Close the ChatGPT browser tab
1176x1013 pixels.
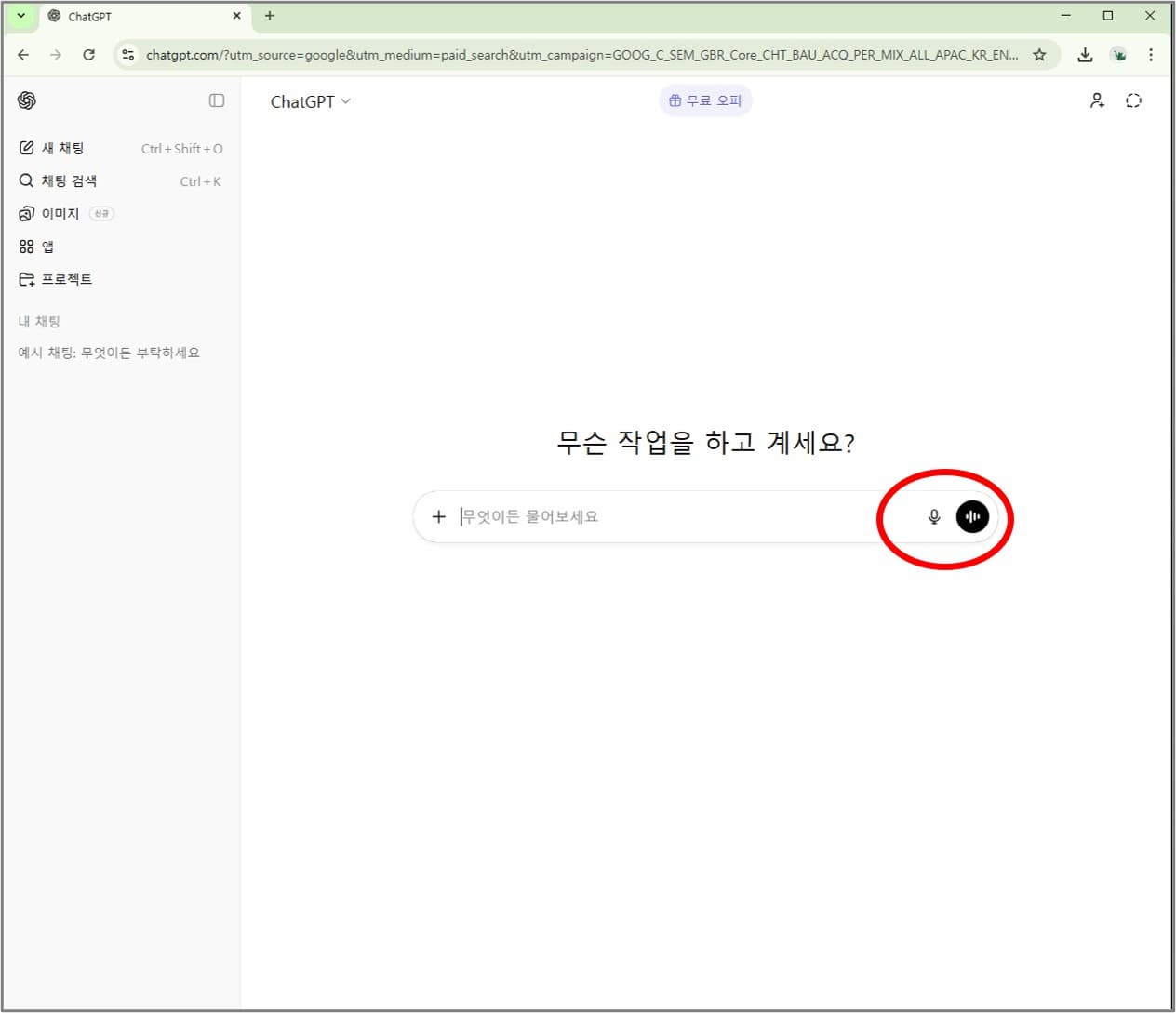[x=236, y=16]
